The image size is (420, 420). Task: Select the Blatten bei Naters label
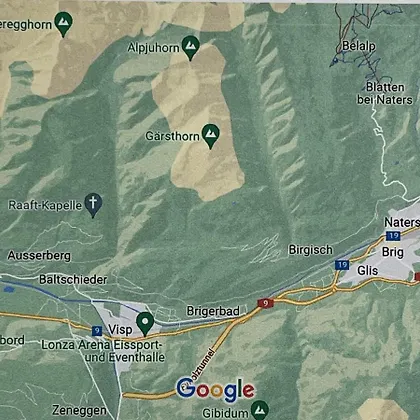click(385, 93)
